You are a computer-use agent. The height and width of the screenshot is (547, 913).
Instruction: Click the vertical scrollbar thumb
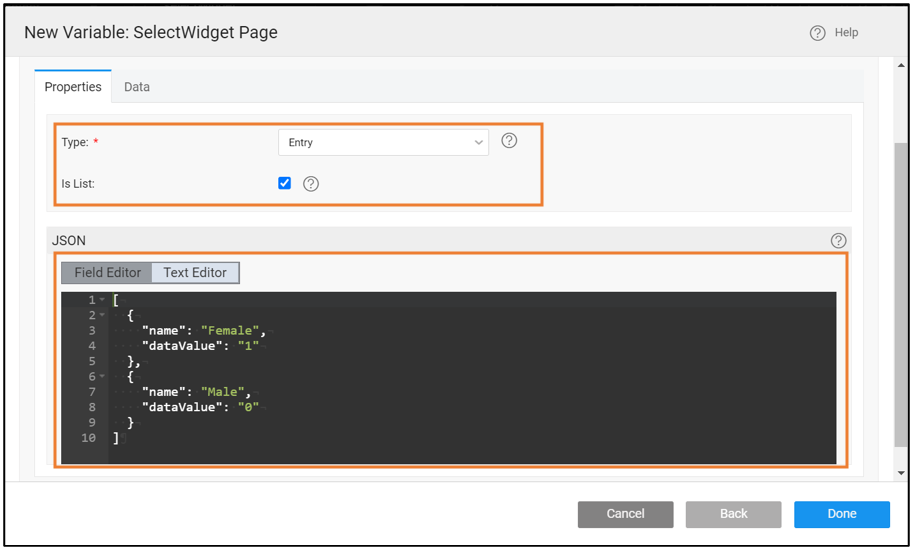901,290
